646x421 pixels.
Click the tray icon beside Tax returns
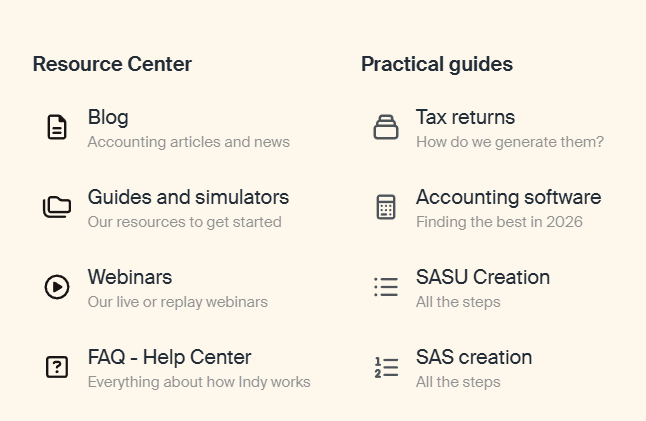pos(386,127)
